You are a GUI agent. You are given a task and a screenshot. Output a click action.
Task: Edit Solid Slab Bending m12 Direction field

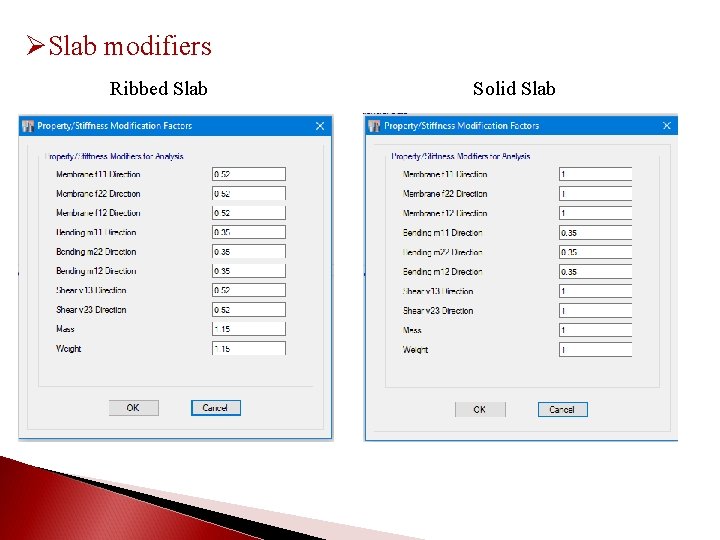coord(596,272)
